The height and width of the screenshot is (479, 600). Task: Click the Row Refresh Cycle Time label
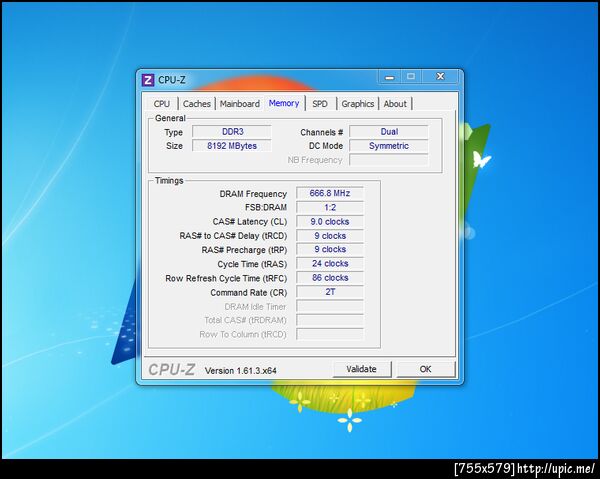[226, 279]
